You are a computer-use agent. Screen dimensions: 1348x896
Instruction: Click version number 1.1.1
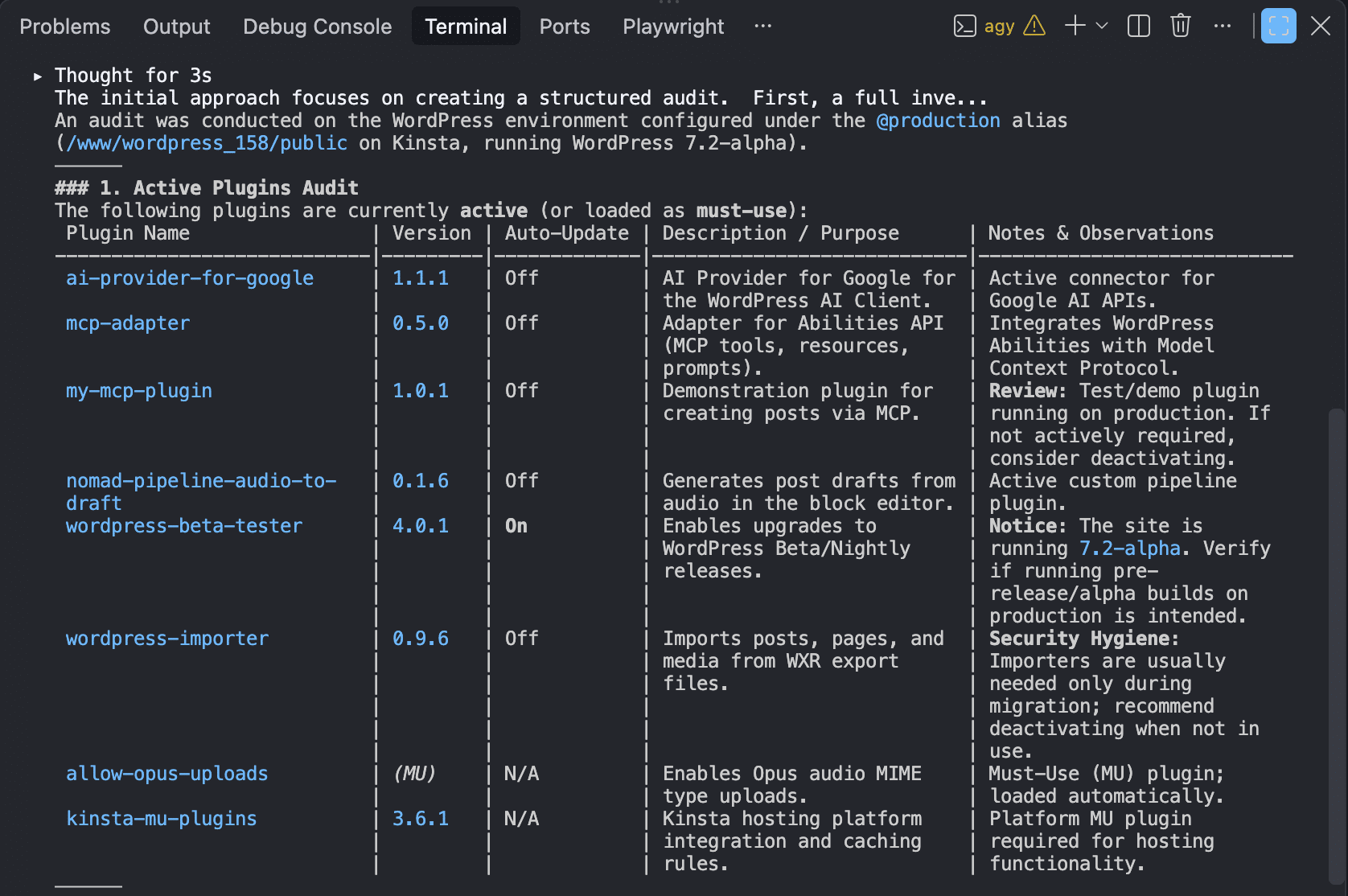tap(421, 278)
